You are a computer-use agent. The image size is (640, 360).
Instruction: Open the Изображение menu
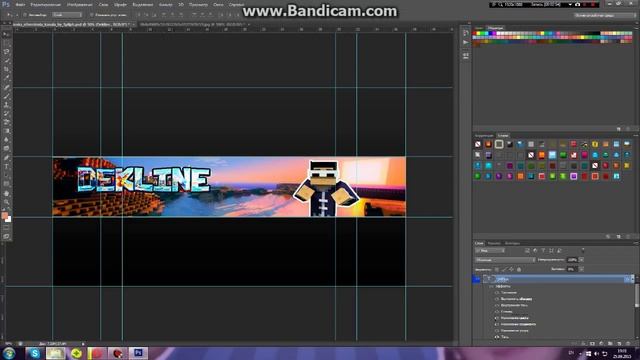coord(79,4)
